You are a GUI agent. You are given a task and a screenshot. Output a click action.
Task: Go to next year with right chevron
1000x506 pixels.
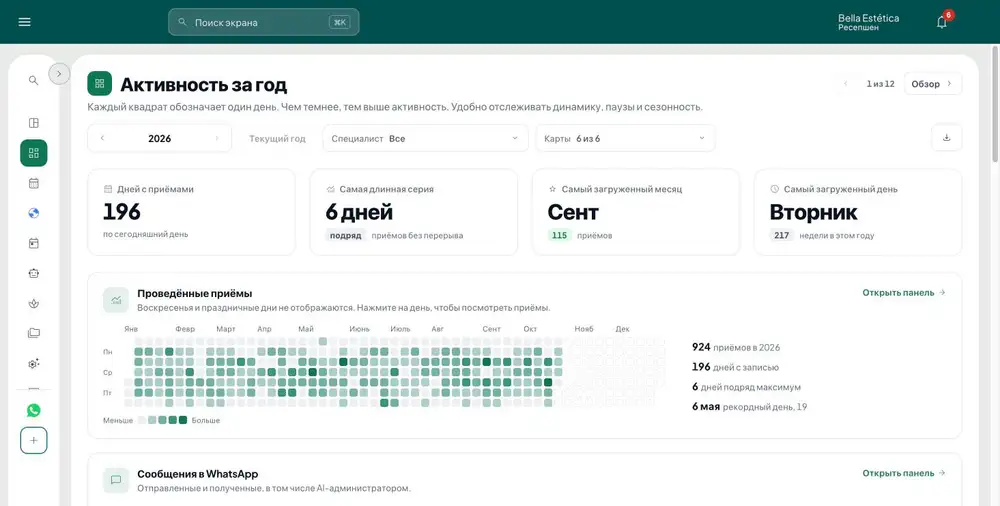coord(217,138)
